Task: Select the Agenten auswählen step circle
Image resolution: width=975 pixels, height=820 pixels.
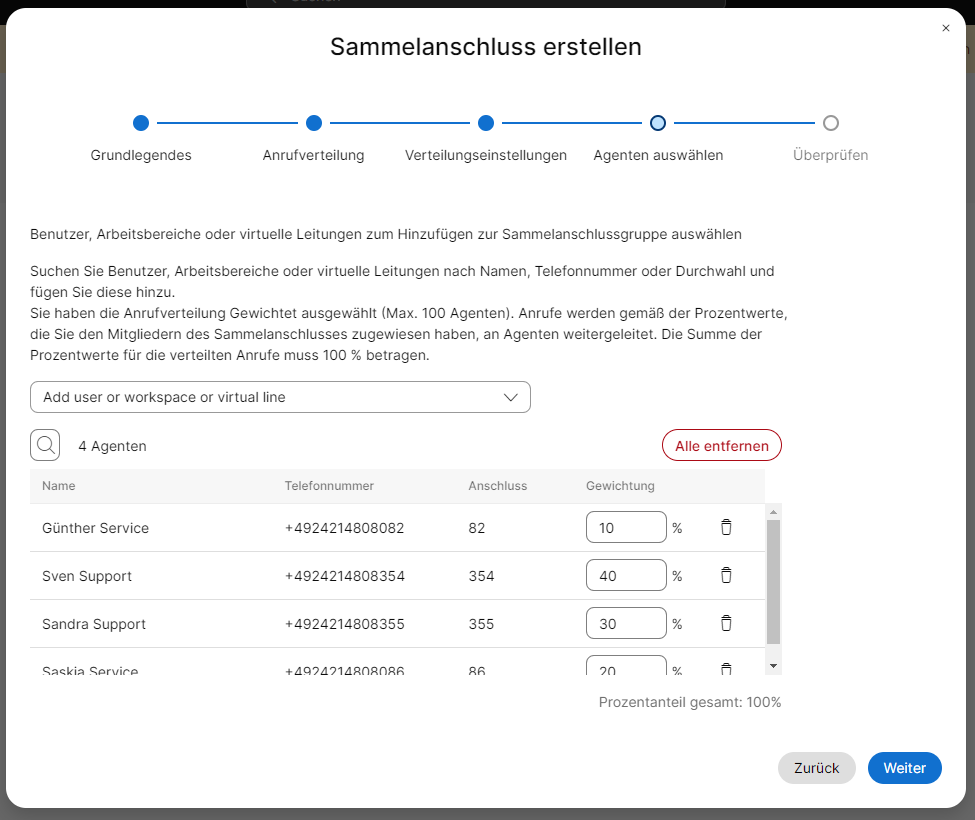Action: coord(658,123)
